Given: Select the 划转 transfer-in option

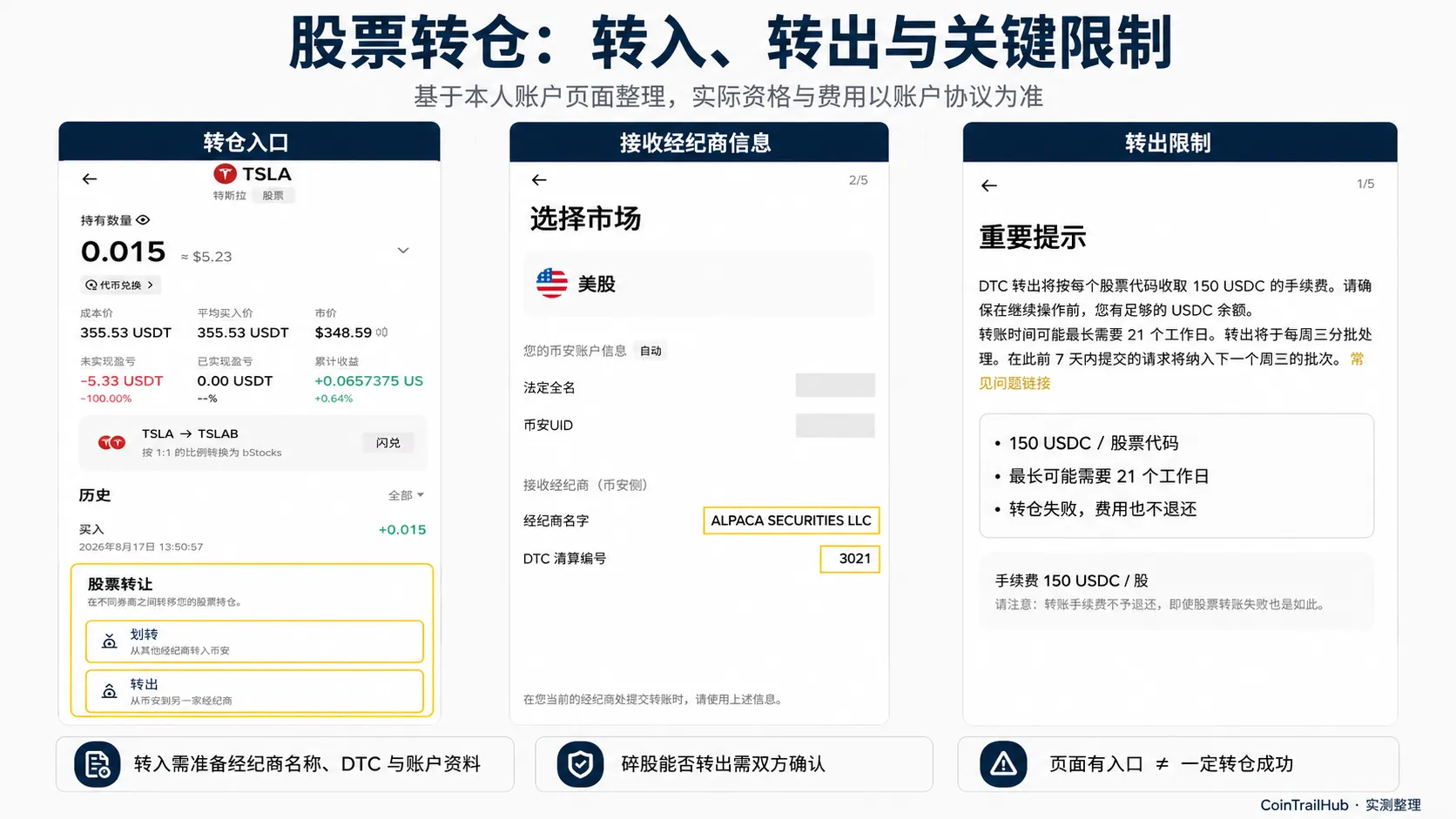Looking at the screenshot, I should point(254,641).
